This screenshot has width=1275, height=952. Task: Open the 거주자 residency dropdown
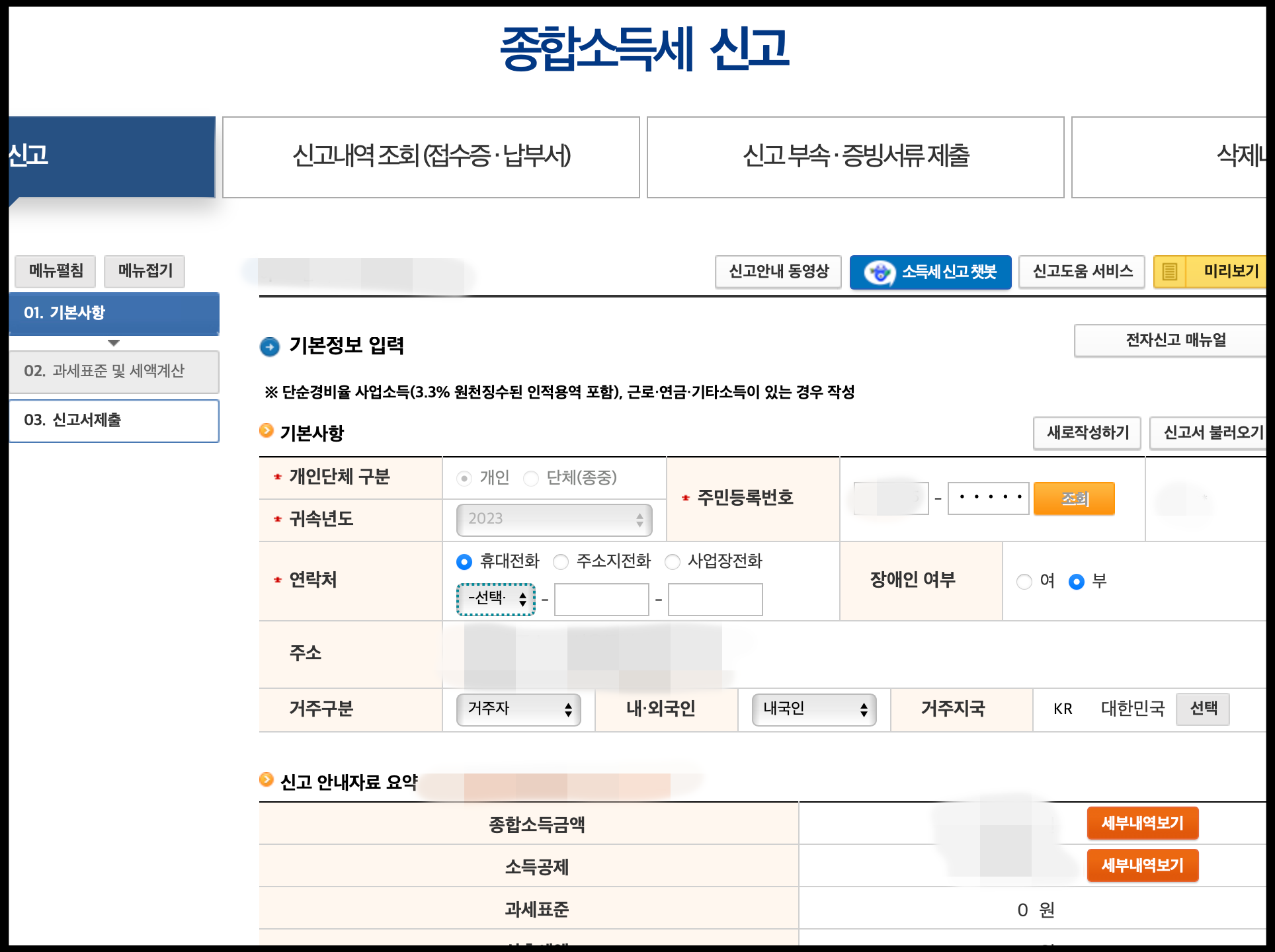coord(518,710)
